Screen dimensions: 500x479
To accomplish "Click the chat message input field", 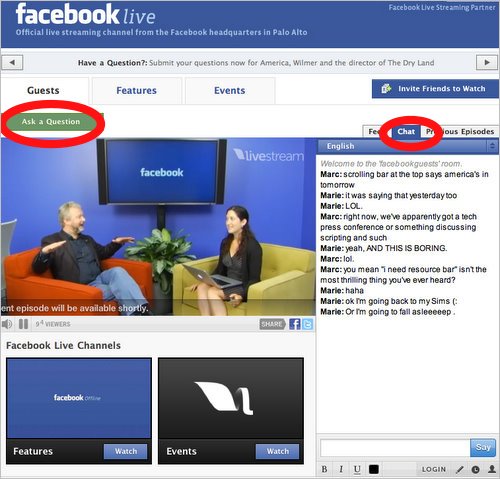I will [395, 448].
